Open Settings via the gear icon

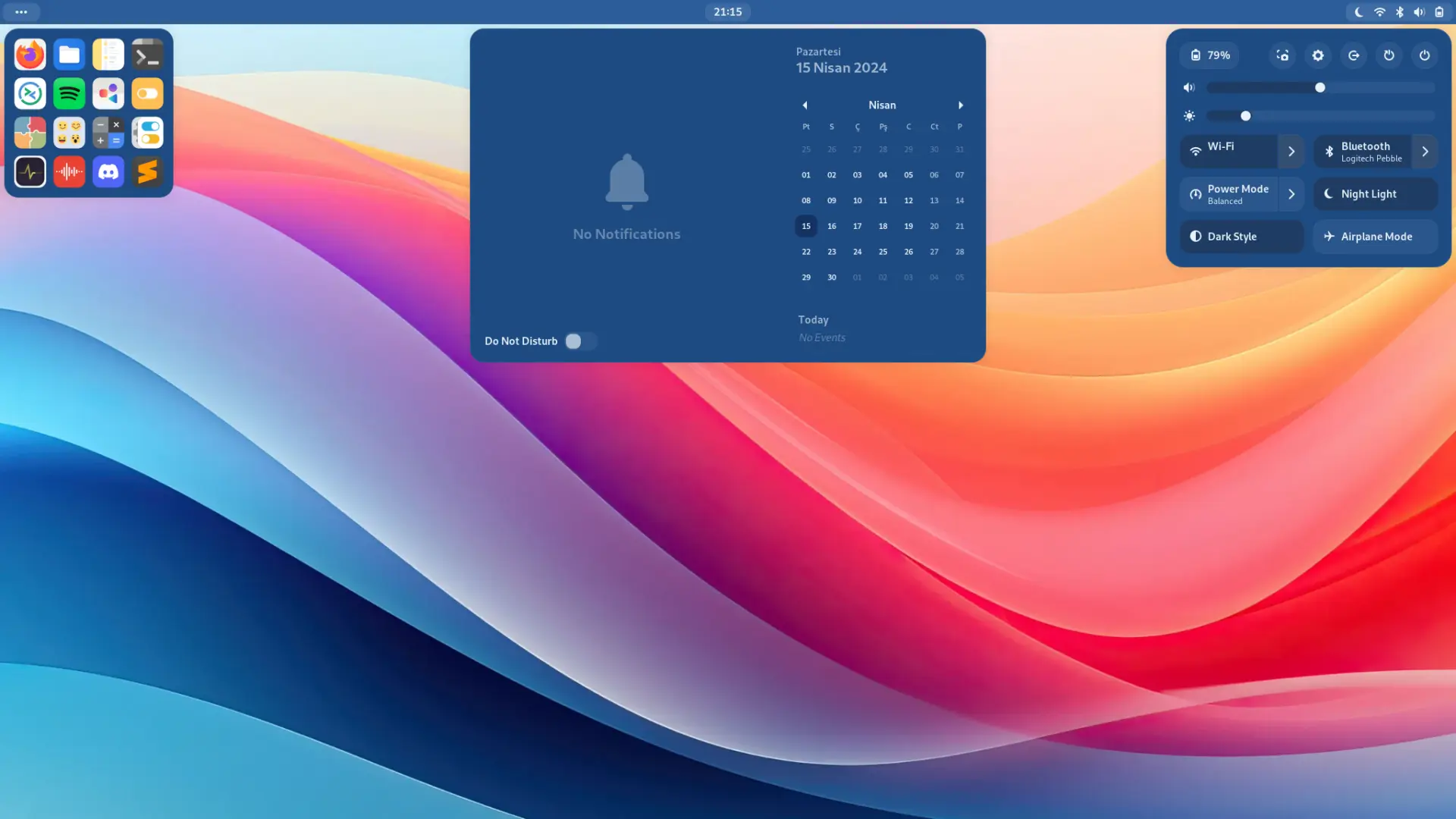pyautogui.click(x=1318, y=55)
